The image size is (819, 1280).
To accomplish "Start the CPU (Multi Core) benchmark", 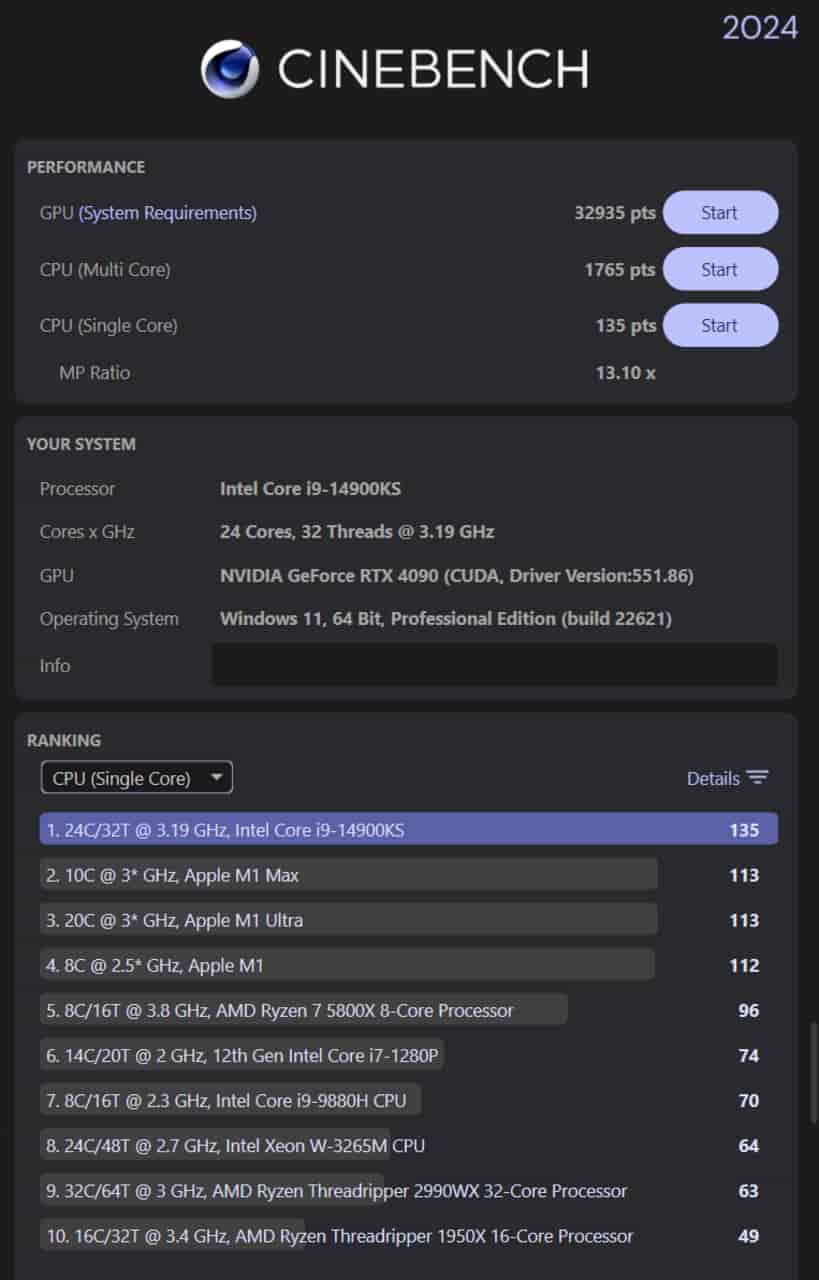I will (720, 268).
